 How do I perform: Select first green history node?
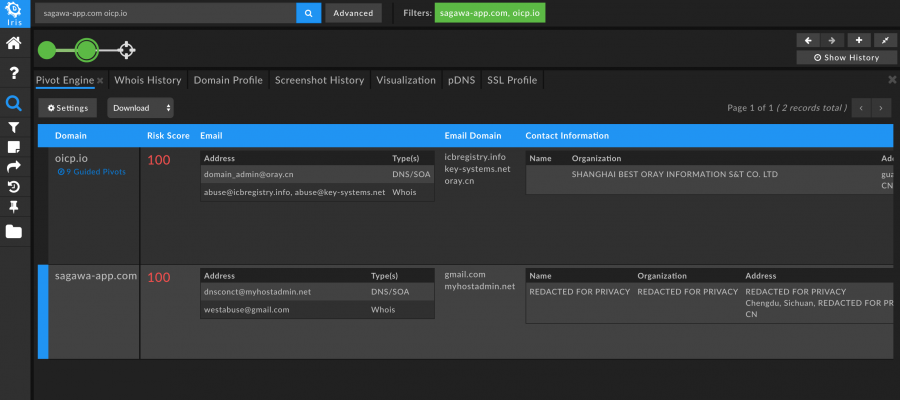coord(46,51)
